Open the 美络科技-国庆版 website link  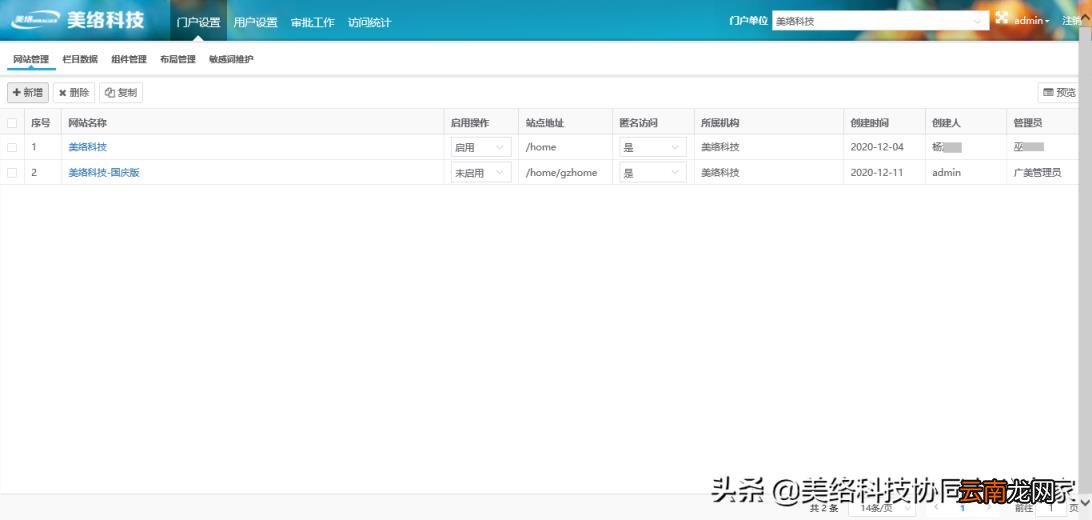[104, 172]
